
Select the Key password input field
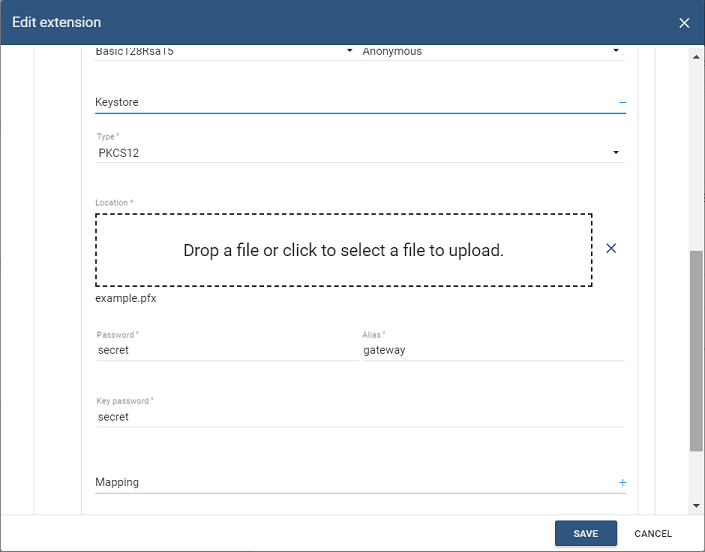coord(359,417)
